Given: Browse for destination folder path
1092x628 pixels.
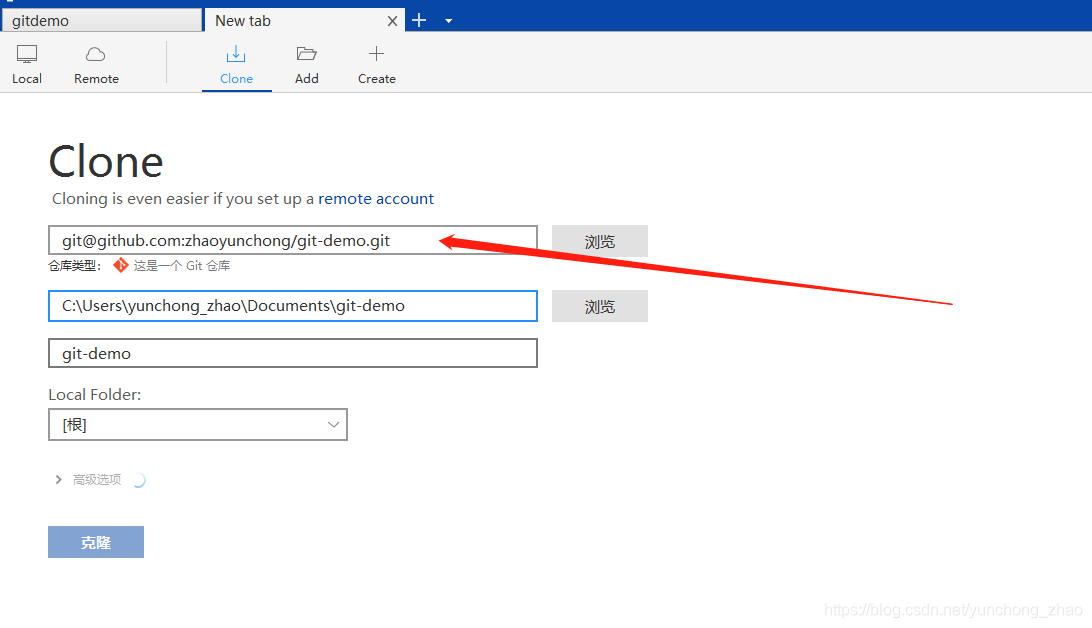Looking at the screenshot, I should [x=600, y=306].
